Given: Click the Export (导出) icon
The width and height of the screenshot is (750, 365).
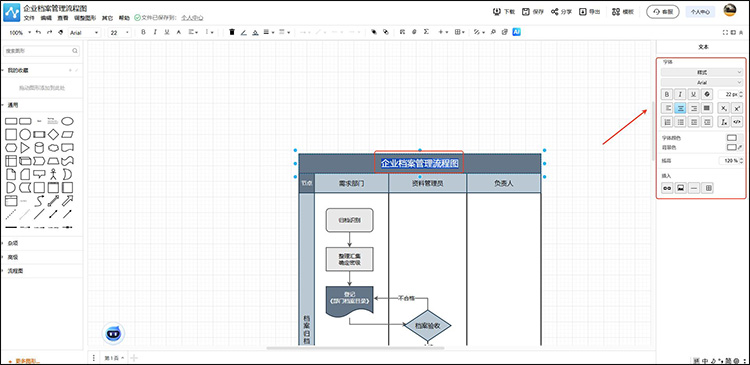Looking at the screenshot, I should pyautogui.click(x=583, y=11).
